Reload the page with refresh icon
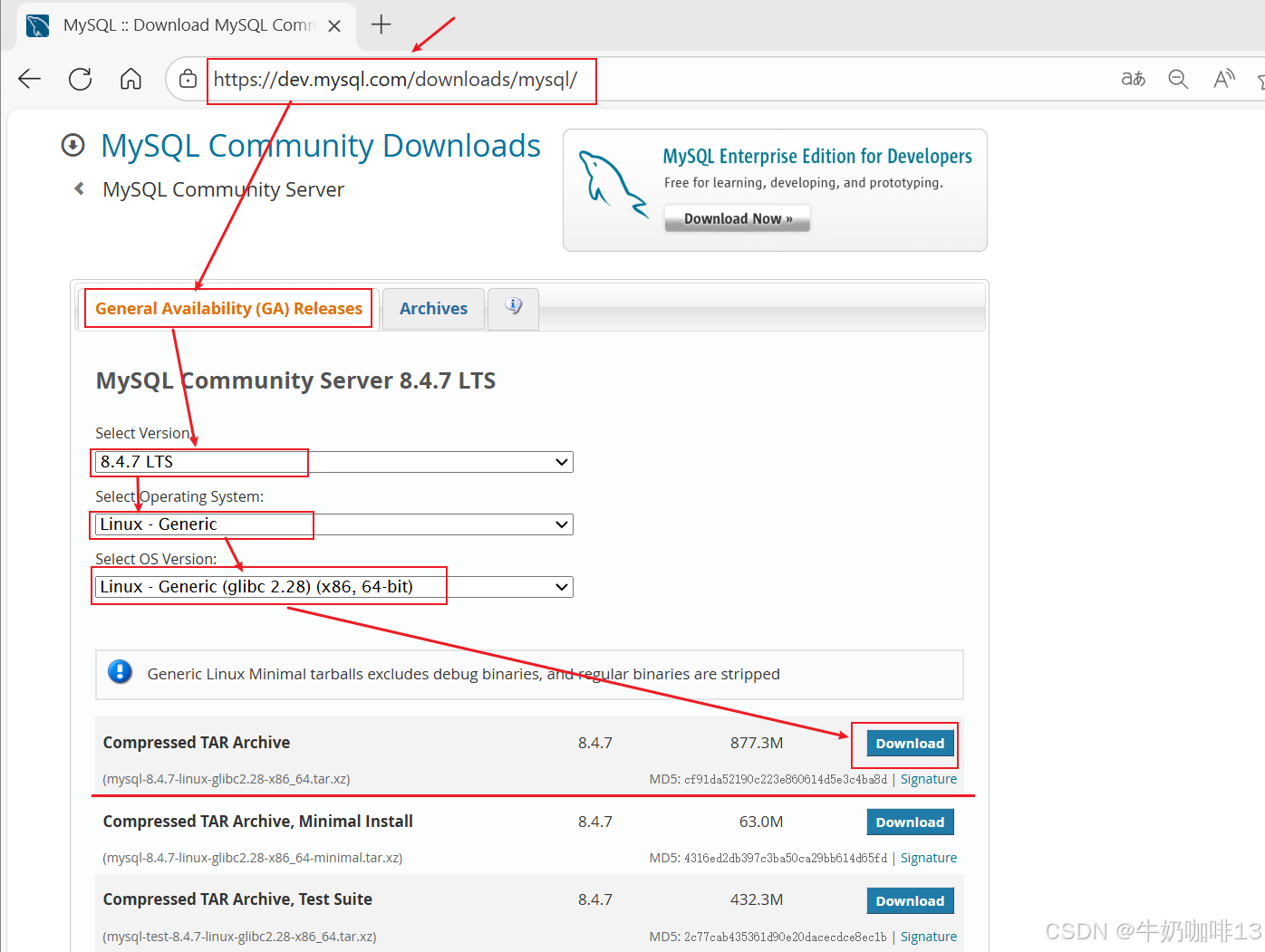 (81, 79)
